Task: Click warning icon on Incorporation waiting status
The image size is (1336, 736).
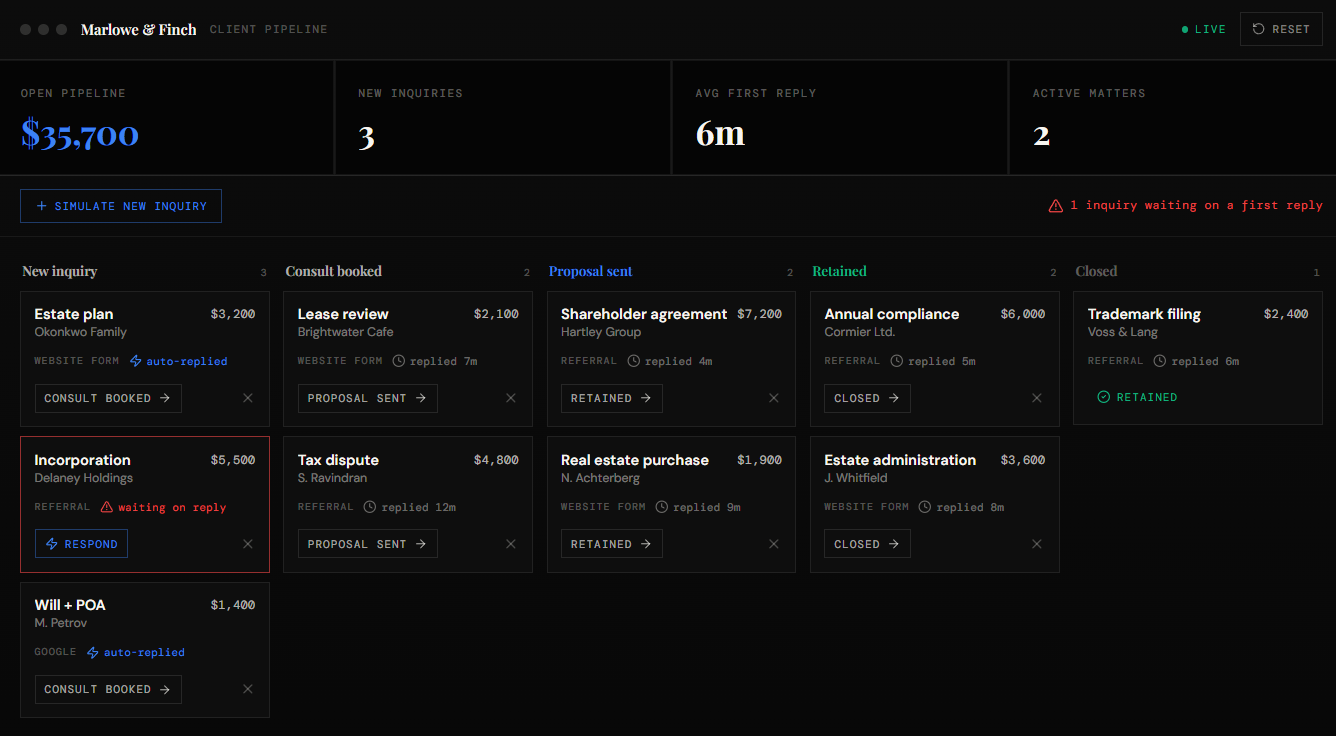Action: click(107, 507)
